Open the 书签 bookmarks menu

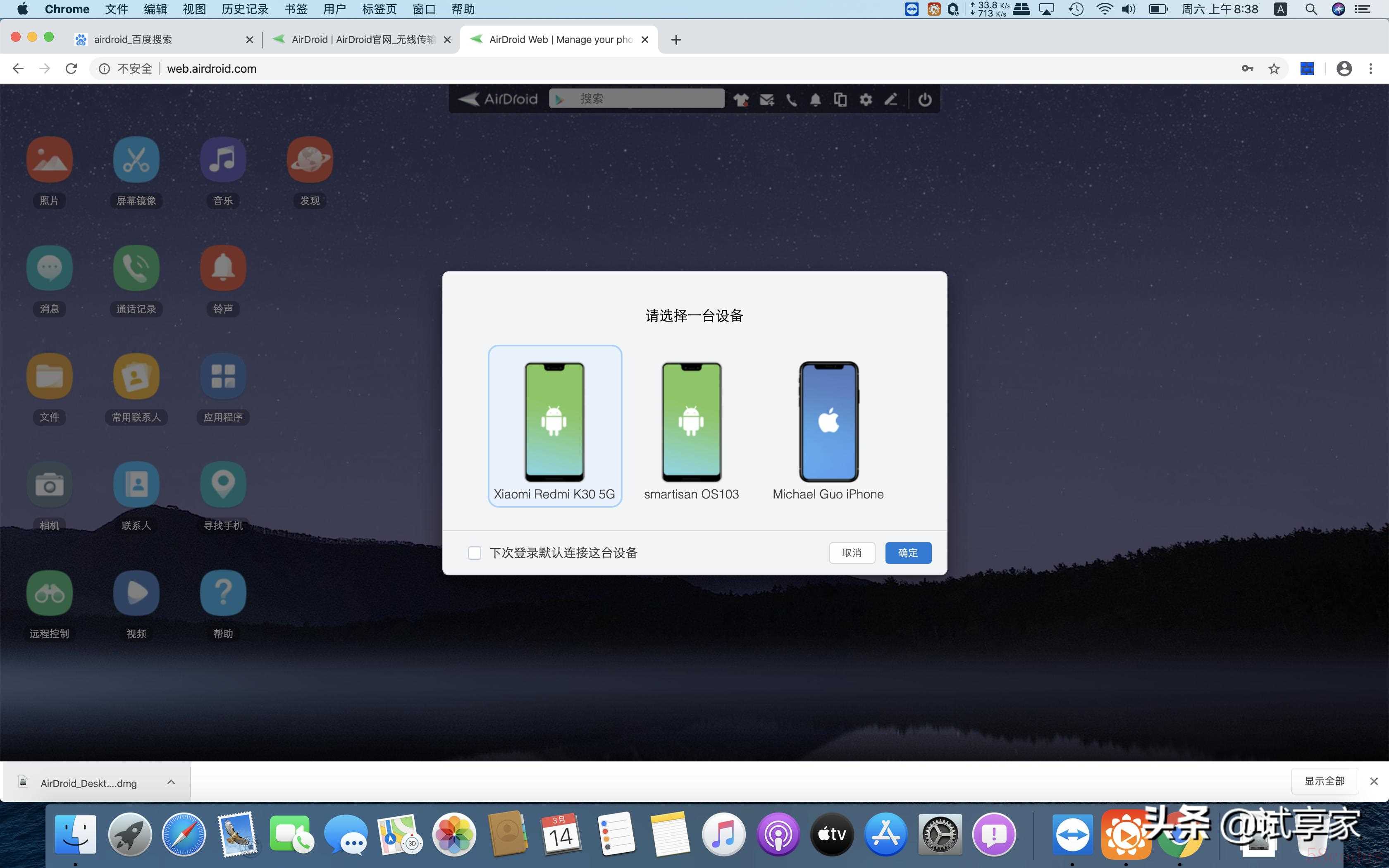click(x=296, y=9)
